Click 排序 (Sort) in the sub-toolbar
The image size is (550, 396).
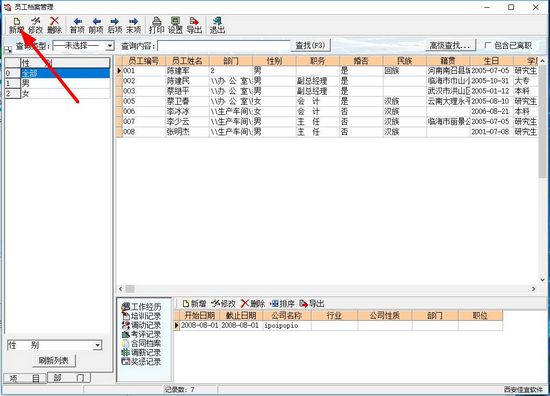[x=282, y=304]
